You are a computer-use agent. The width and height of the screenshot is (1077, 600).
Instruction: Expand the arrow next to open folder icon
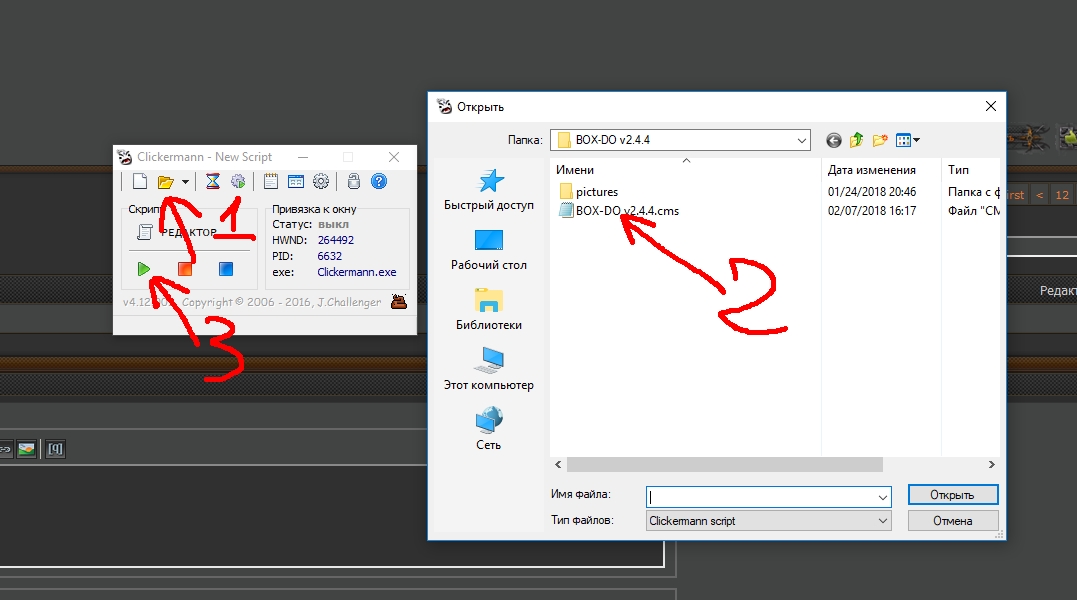(186, 182)
